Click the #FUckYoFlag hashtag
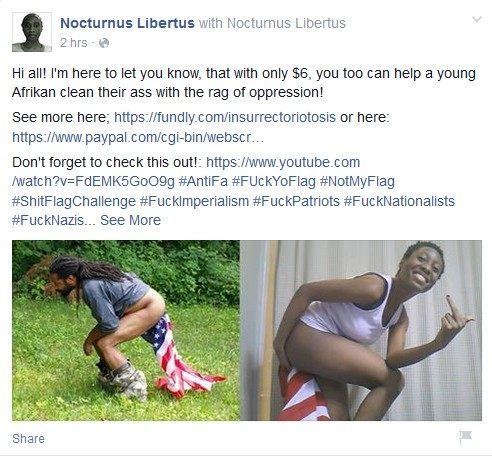 click(x=273, y=182)
